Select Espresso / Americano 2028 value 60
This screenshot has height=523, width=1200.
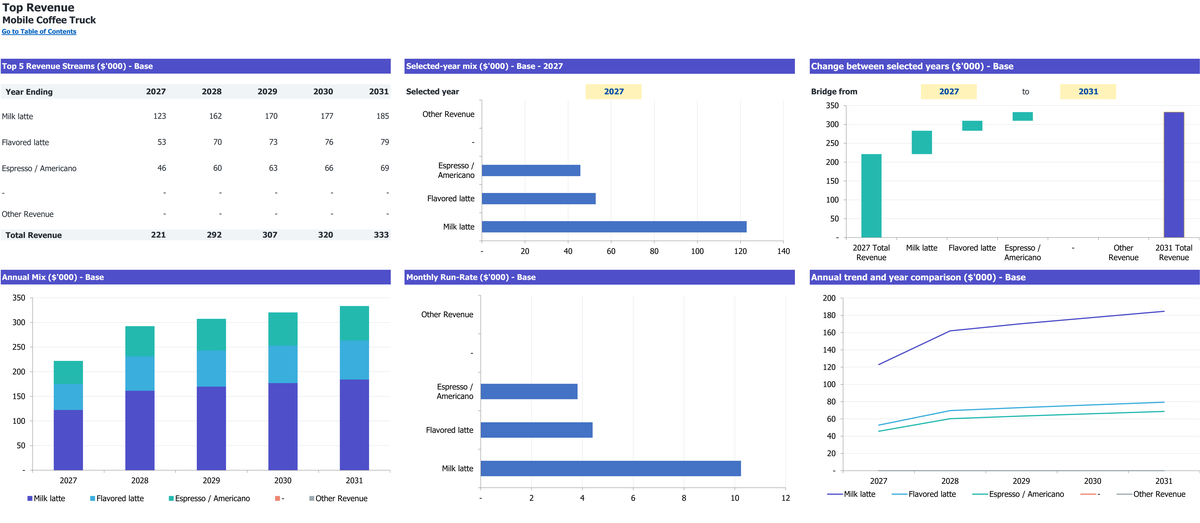[x=216, y=168]
